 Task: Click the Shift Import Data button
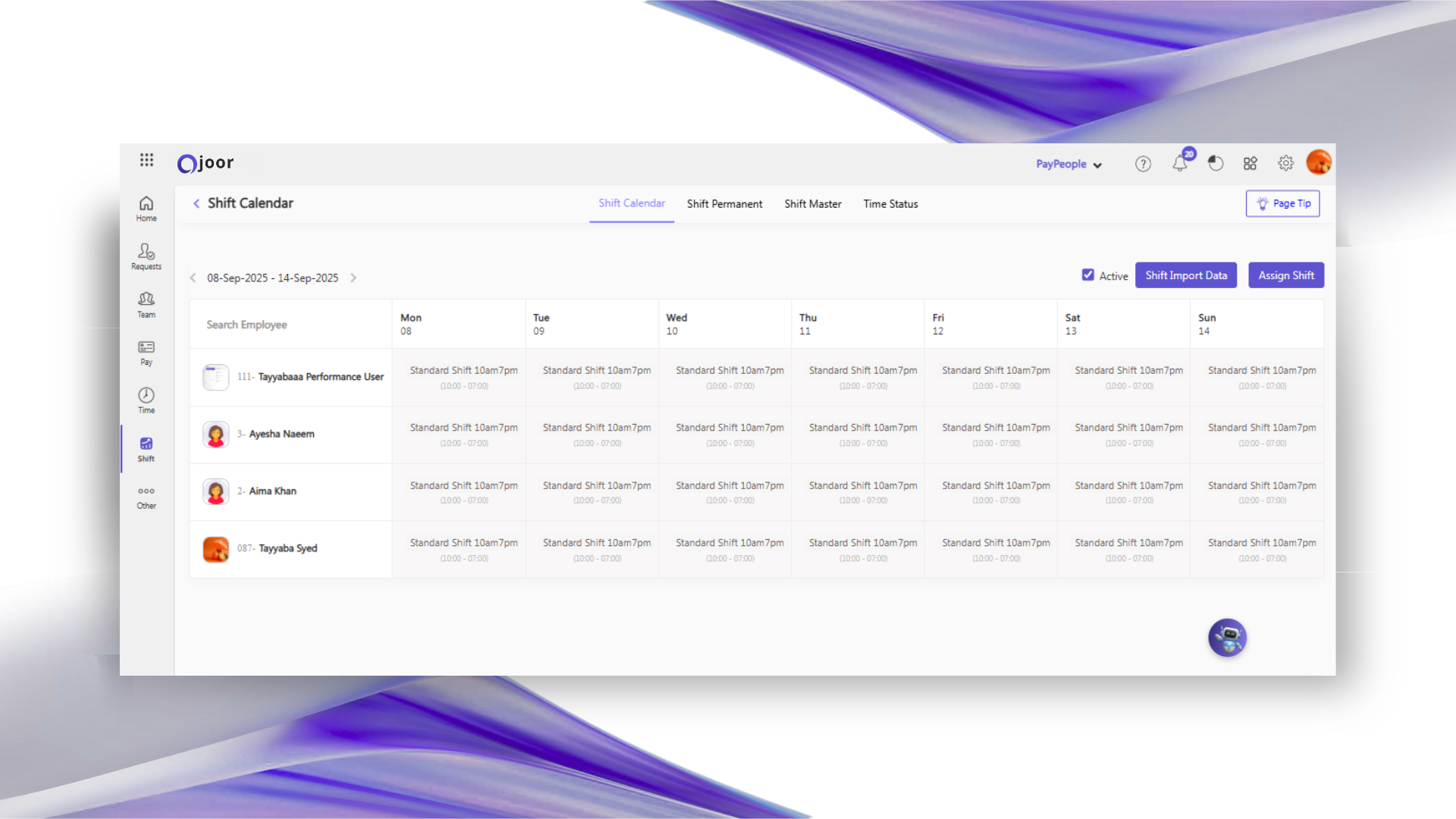coord(1185,275)
